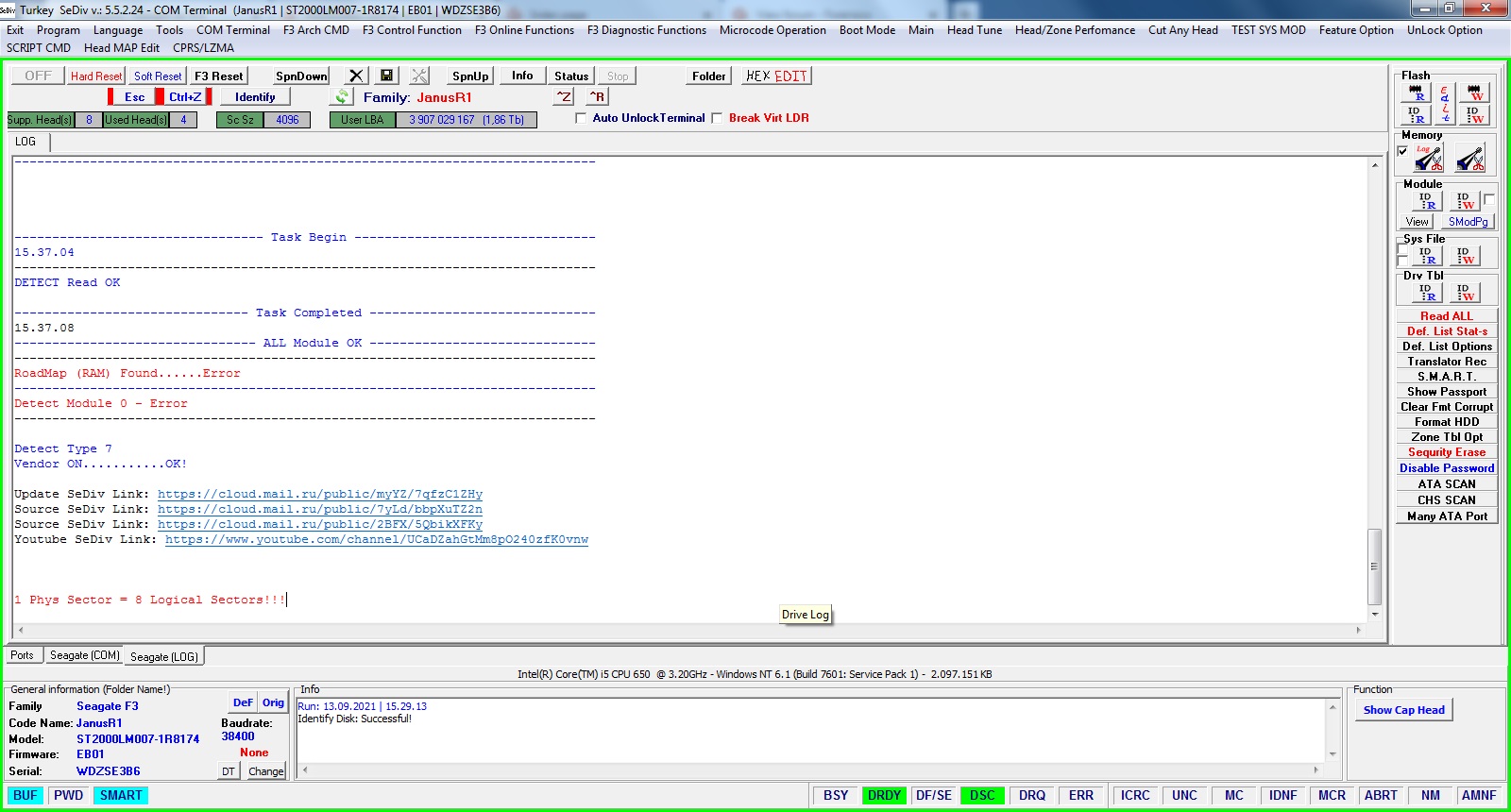Screen dimensions: 1511x812
Task: Click the ^R control button
Action: pyautogui.click(x=597, y=96)
